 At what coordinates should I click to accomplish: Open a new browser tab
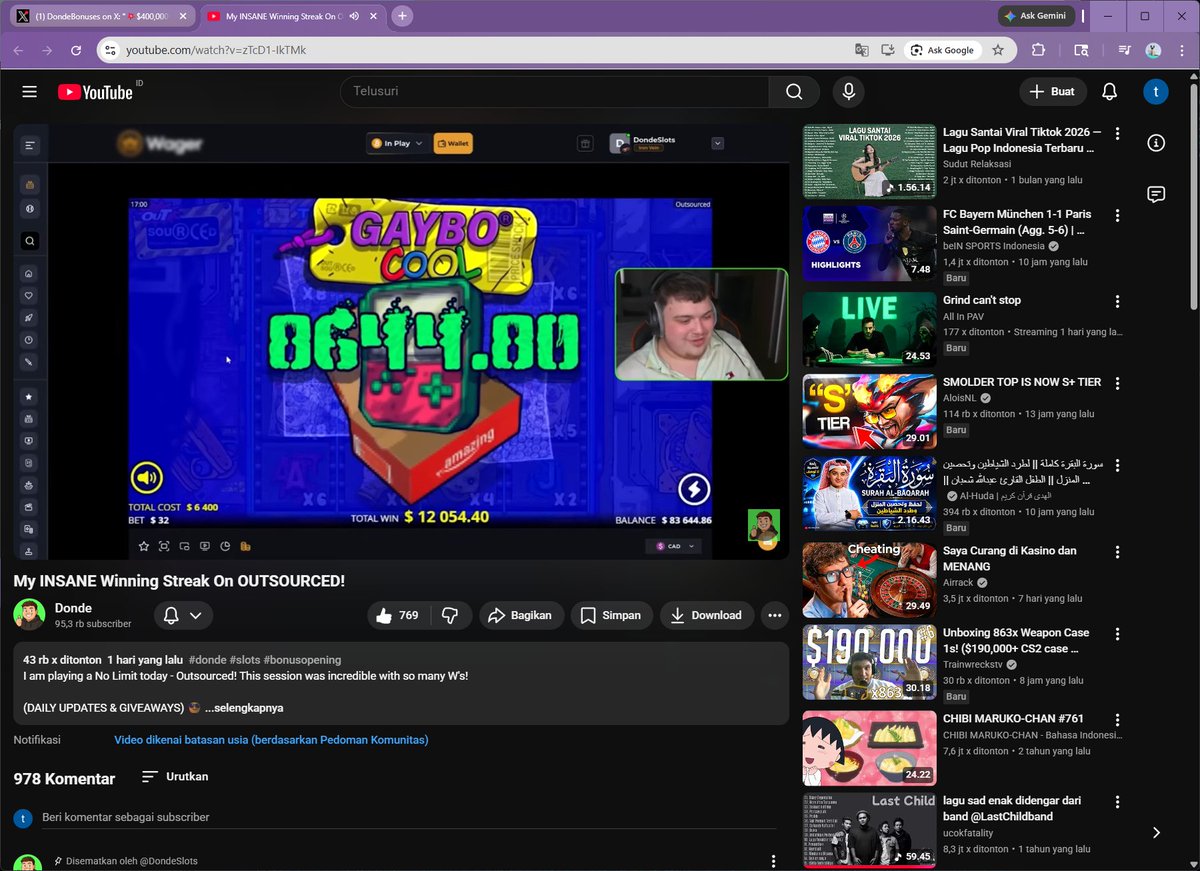tap(402, 16)
